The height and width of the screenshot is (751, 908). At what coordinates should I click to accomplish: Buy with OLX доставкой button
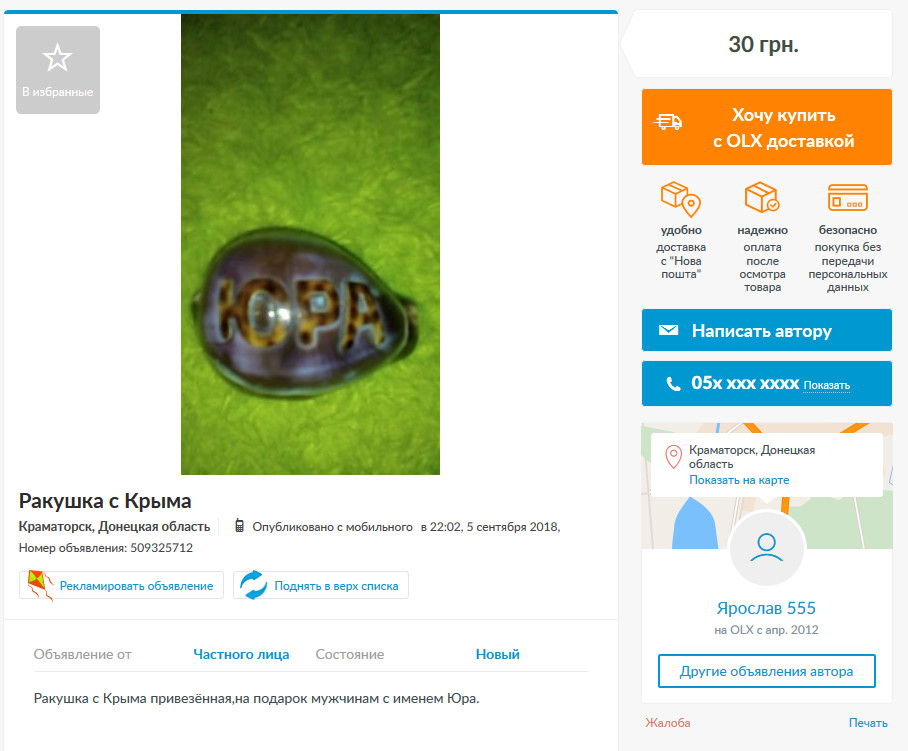[x=767, y=127]
